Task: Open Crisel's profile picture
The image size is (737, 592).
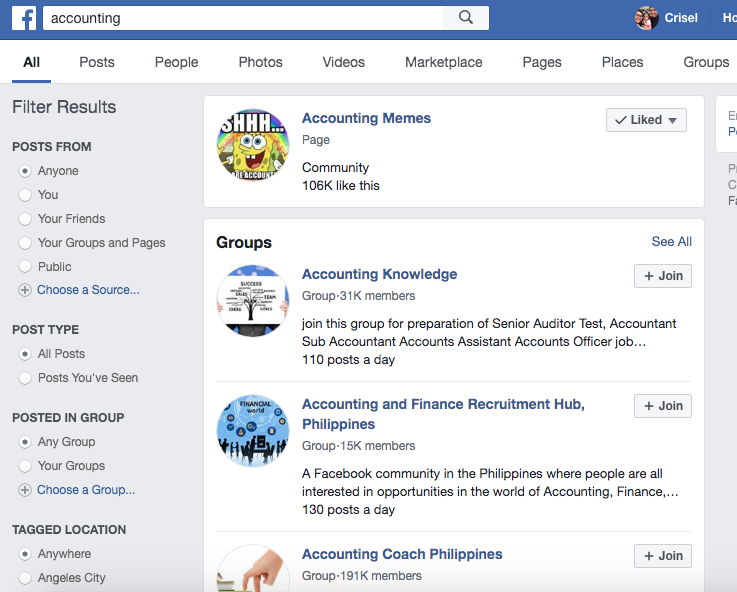Action: tap(646, 18)
